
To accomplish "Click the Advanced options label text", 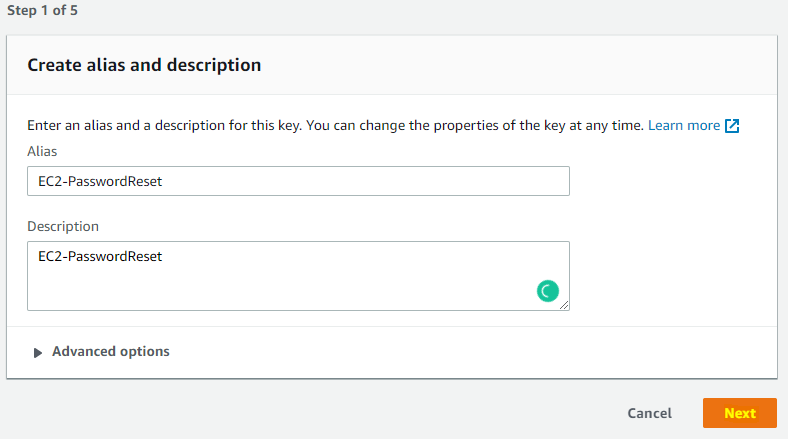I will 111,352.
